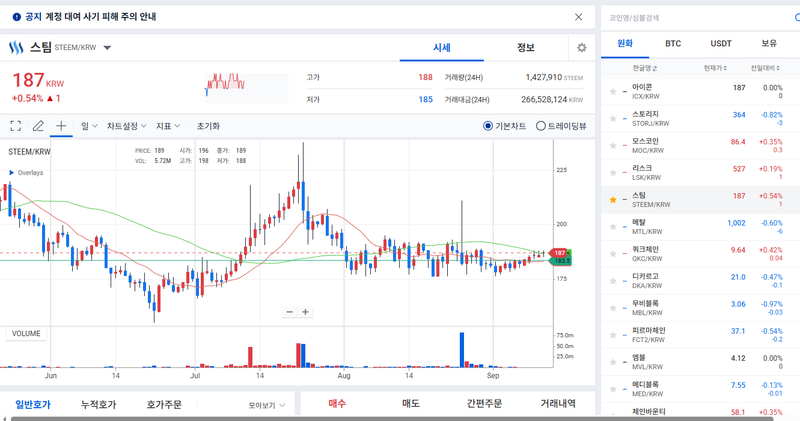Open 일반호가 tab

click(33, 405)
